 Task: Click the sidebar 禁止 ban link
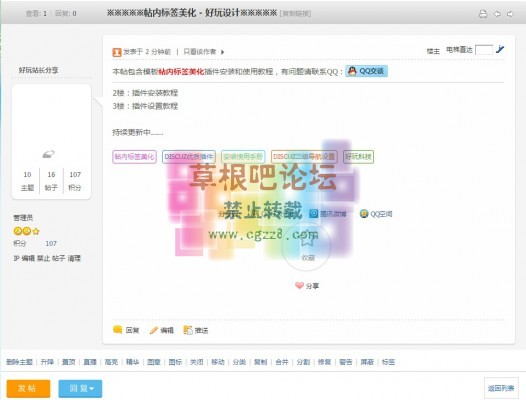43,258
